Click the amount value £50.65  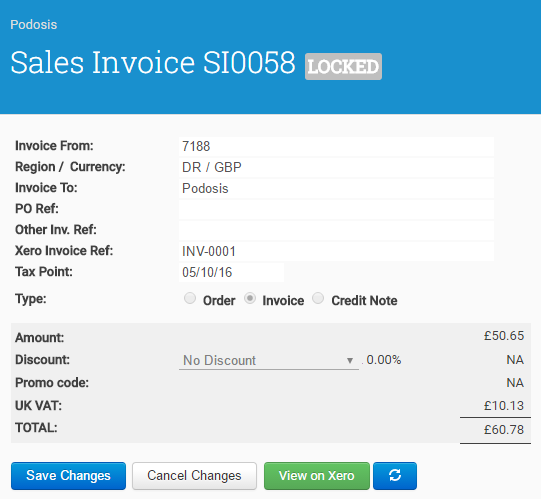pos(504,336)
